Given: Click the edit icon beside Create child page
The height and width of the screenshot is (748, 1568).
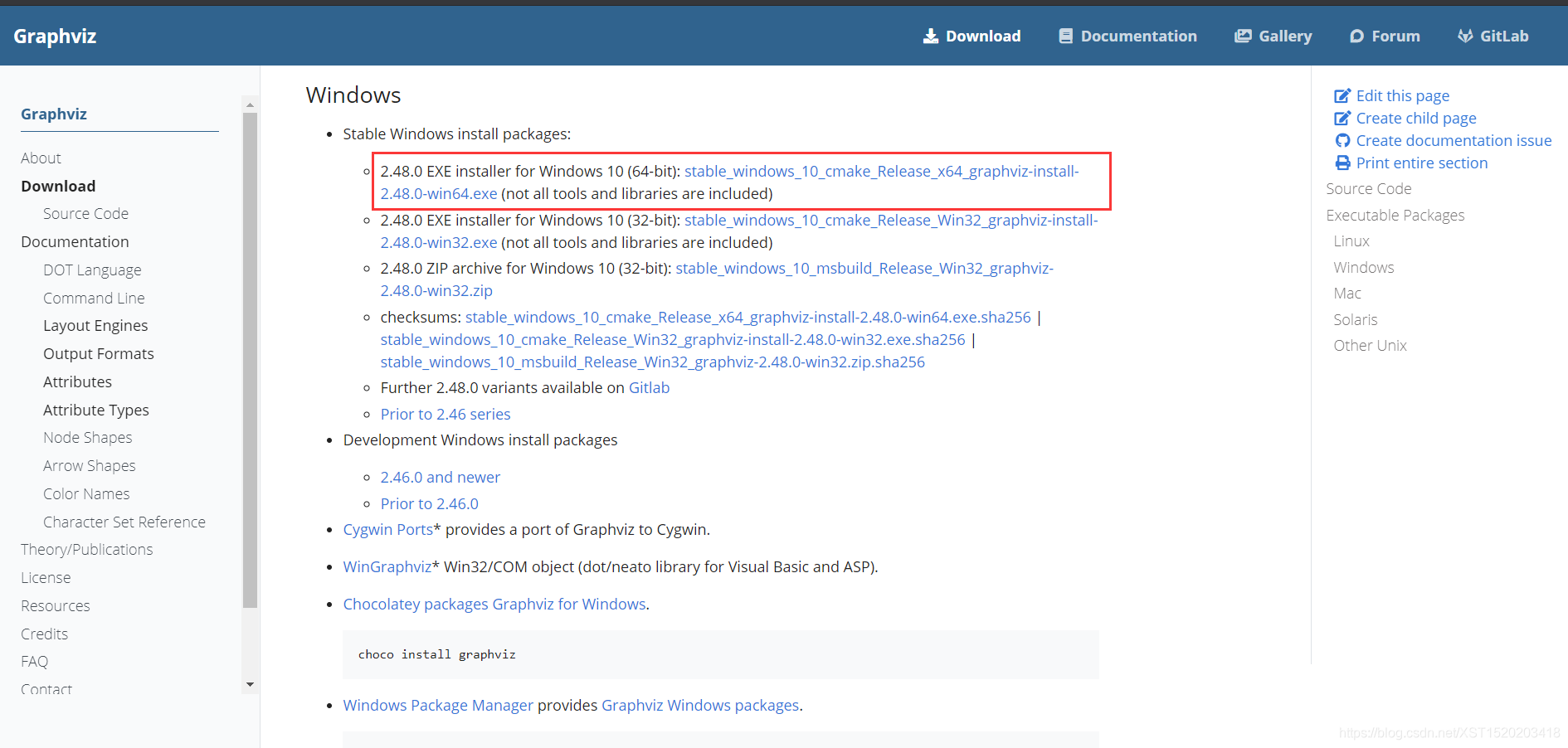Looking at the screenshot, I should [x=1342, y=118].
